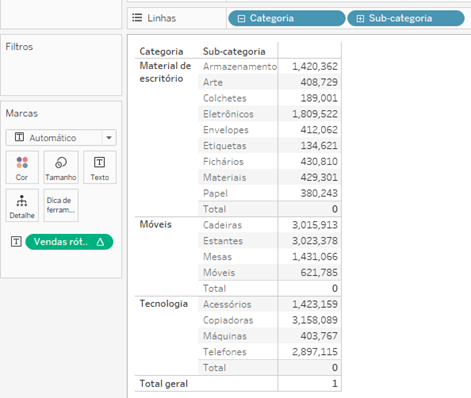The width and height of the screenshot is (471, 398).
Task: Click the value 3,015,913 for Cadeiras
Action: tap(315, 225)
